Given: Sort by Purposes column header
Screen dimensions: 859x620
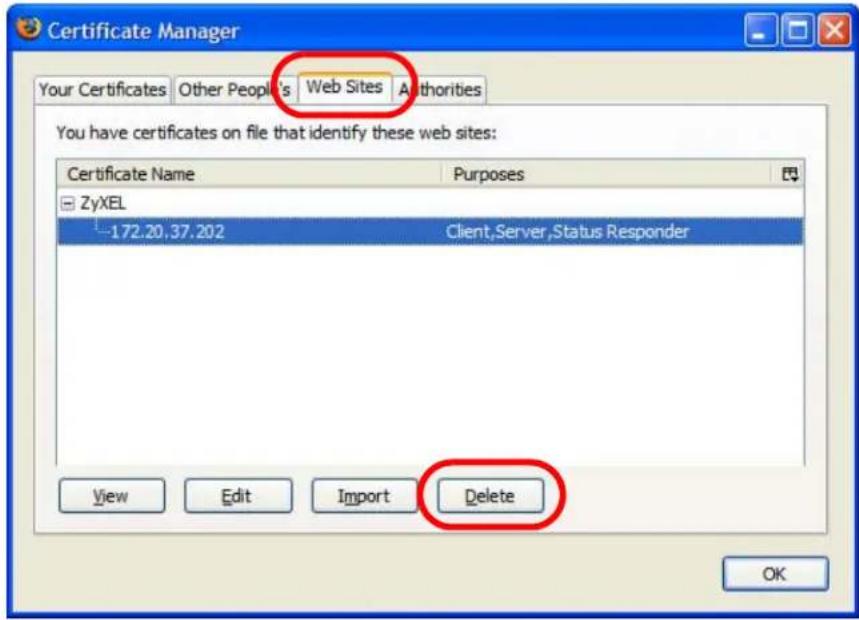Looking at the screenshot, I should 608,174.
